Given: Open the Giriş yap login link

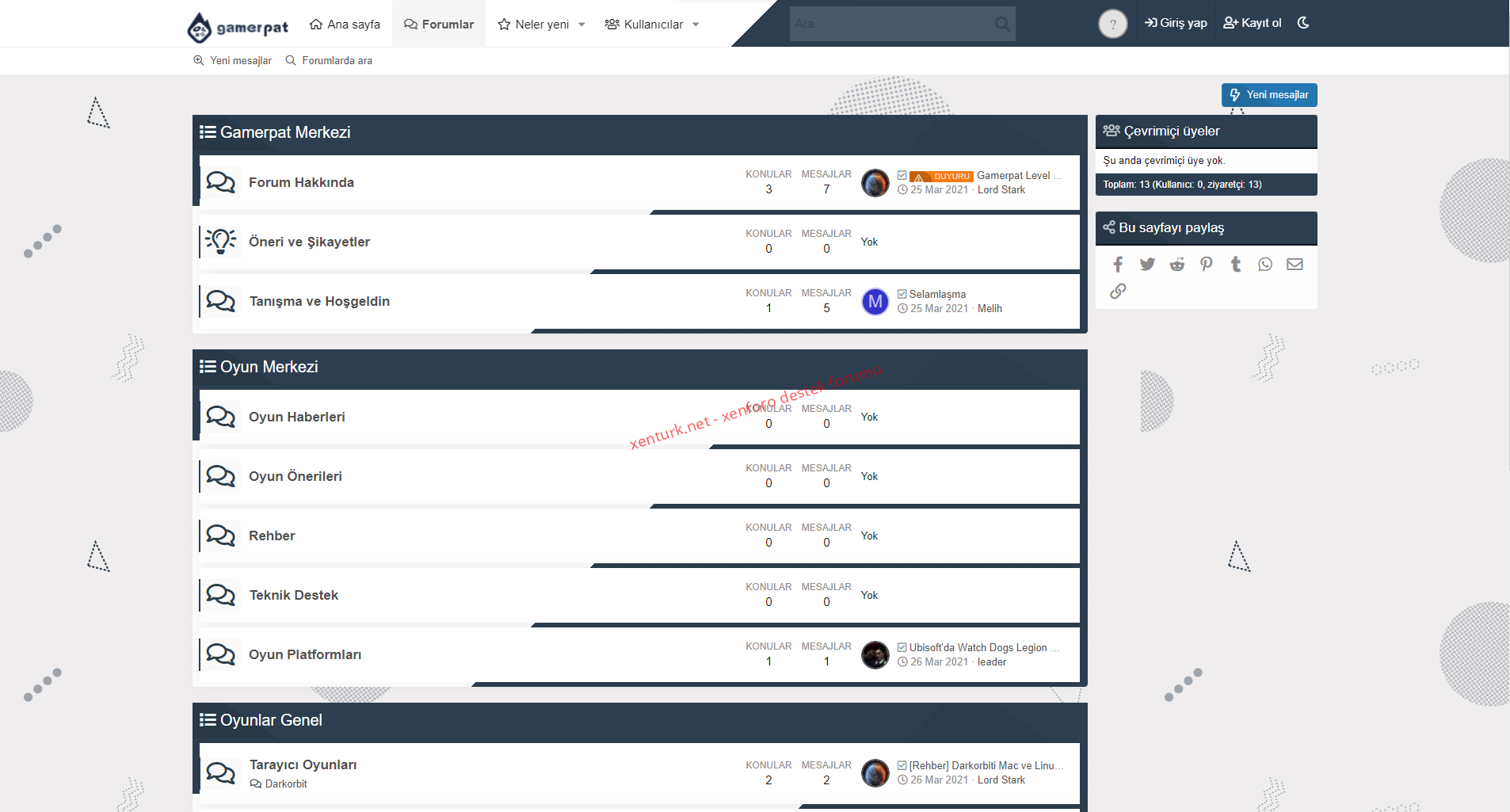Looking at the screenshot, I should (1176, 23).
